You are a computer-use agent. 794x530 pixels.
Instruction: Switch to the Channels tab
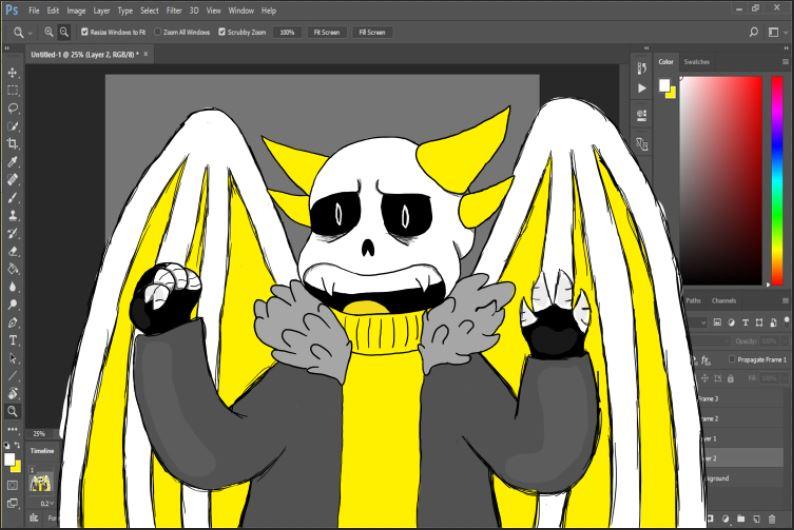tap(724, 301)
